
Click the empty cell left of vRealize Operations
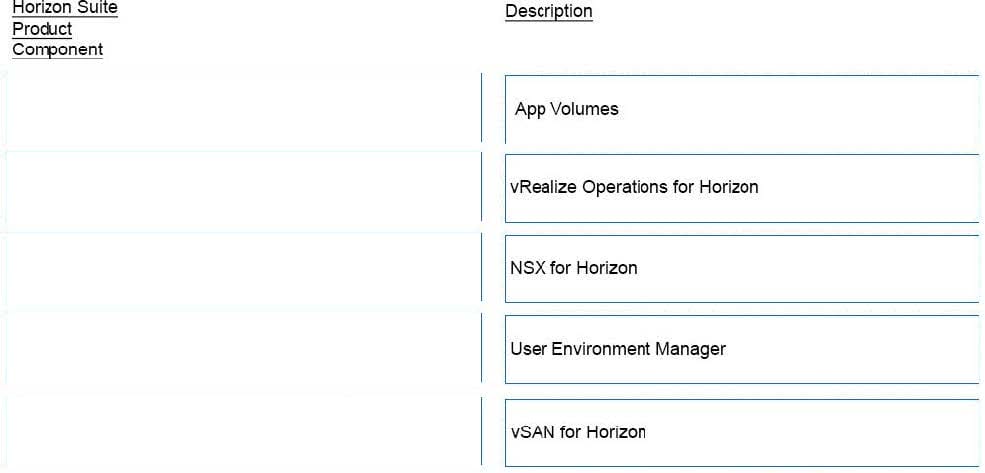pyautogui.click(x=242, y=188)
